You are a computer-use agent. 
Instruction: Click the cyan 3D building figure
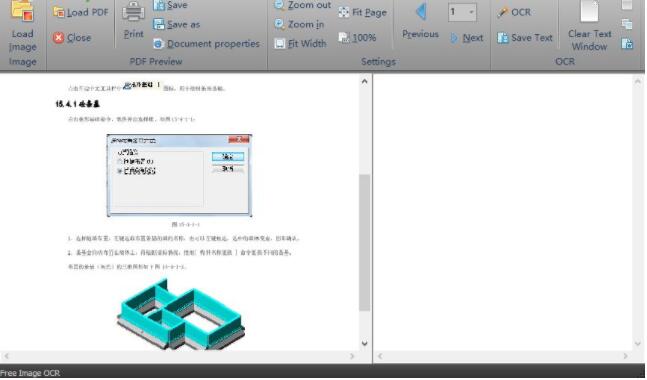(181, 314)
